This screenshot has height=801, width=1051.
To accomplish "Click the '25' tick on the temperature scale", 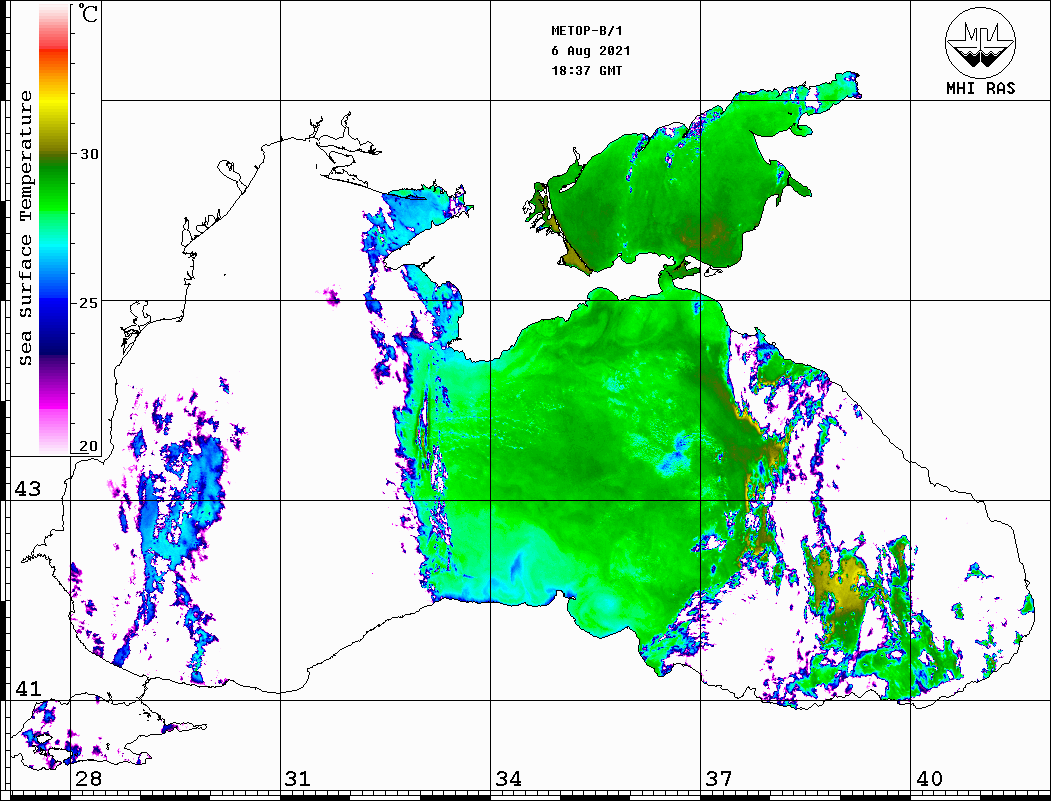I will (89, 303).
